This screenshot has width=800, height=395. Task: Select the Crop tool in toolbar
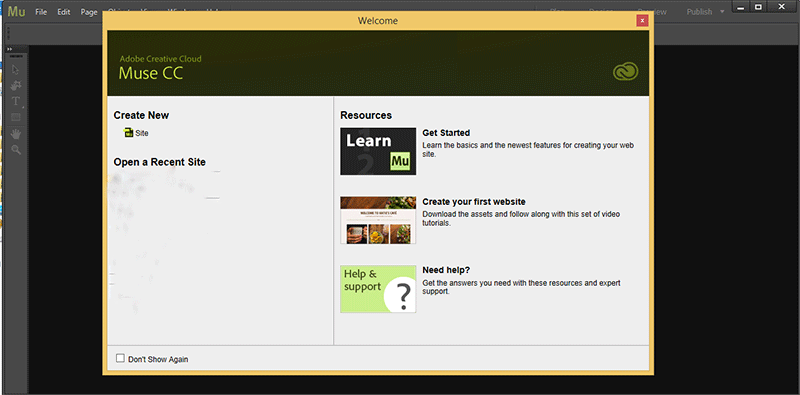pos(16,85)
